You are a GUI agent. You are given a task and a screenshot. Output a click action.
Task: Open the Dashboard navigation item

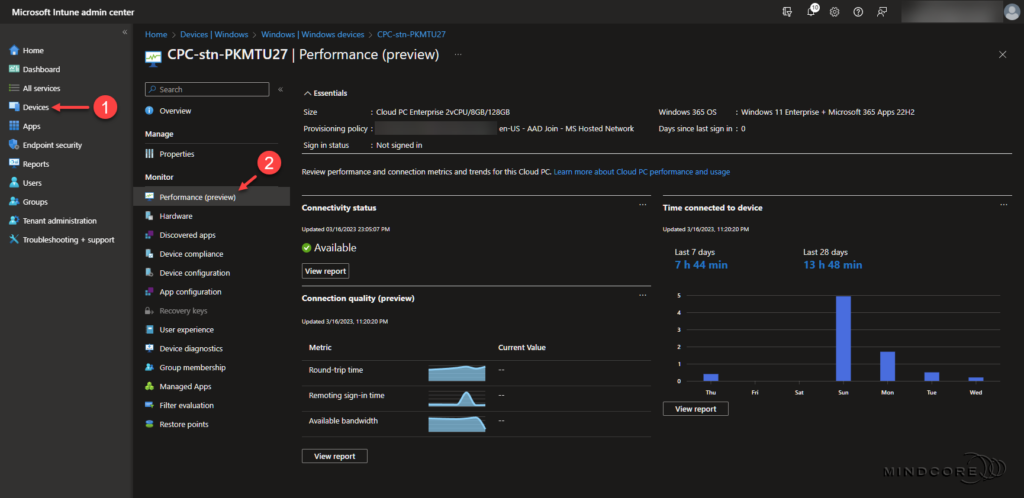pyautogui.click(x=41, y=69)
